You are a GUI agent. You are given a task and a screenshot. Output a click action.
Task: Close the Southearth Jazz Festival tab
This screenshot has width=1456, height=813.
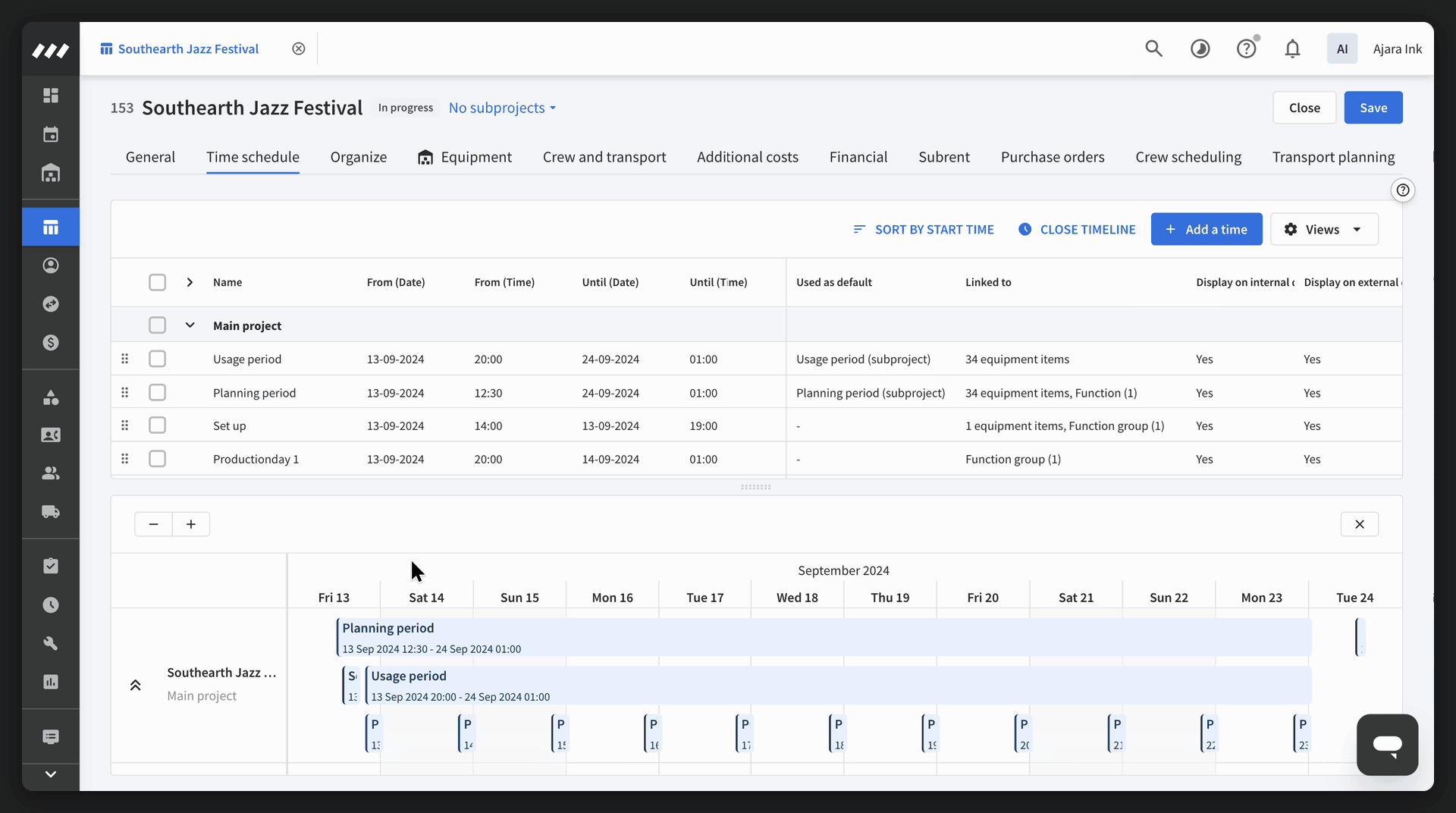point(299,49)
